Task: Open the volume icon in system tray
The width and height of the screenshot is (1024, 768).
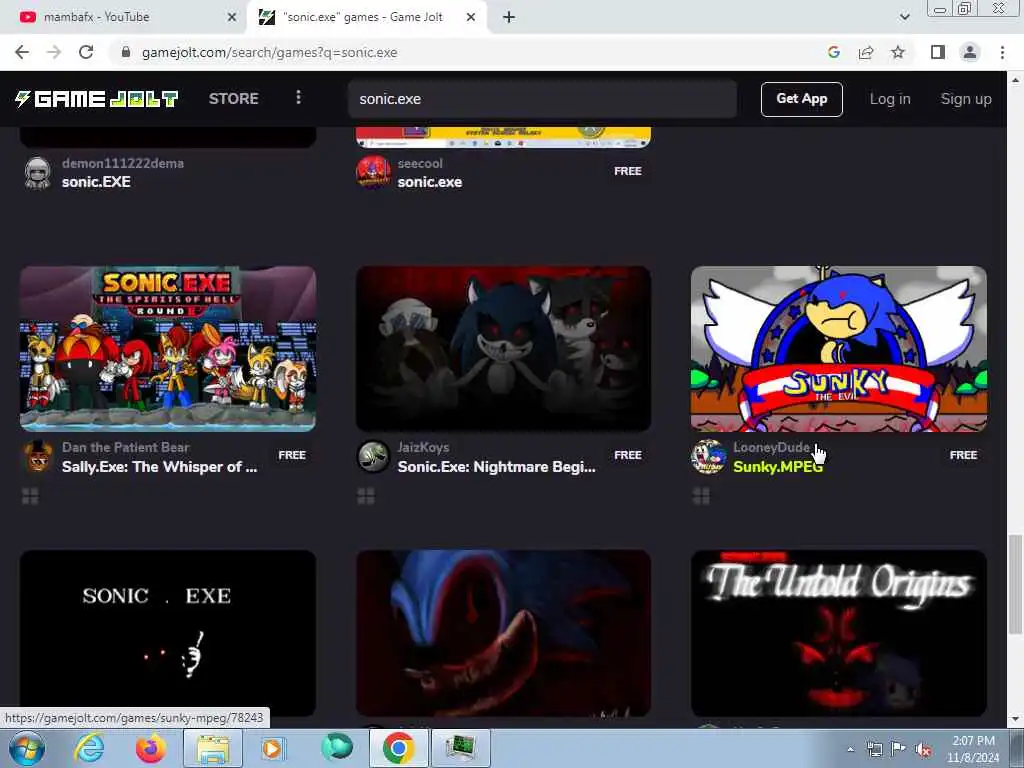Action: 923,750
